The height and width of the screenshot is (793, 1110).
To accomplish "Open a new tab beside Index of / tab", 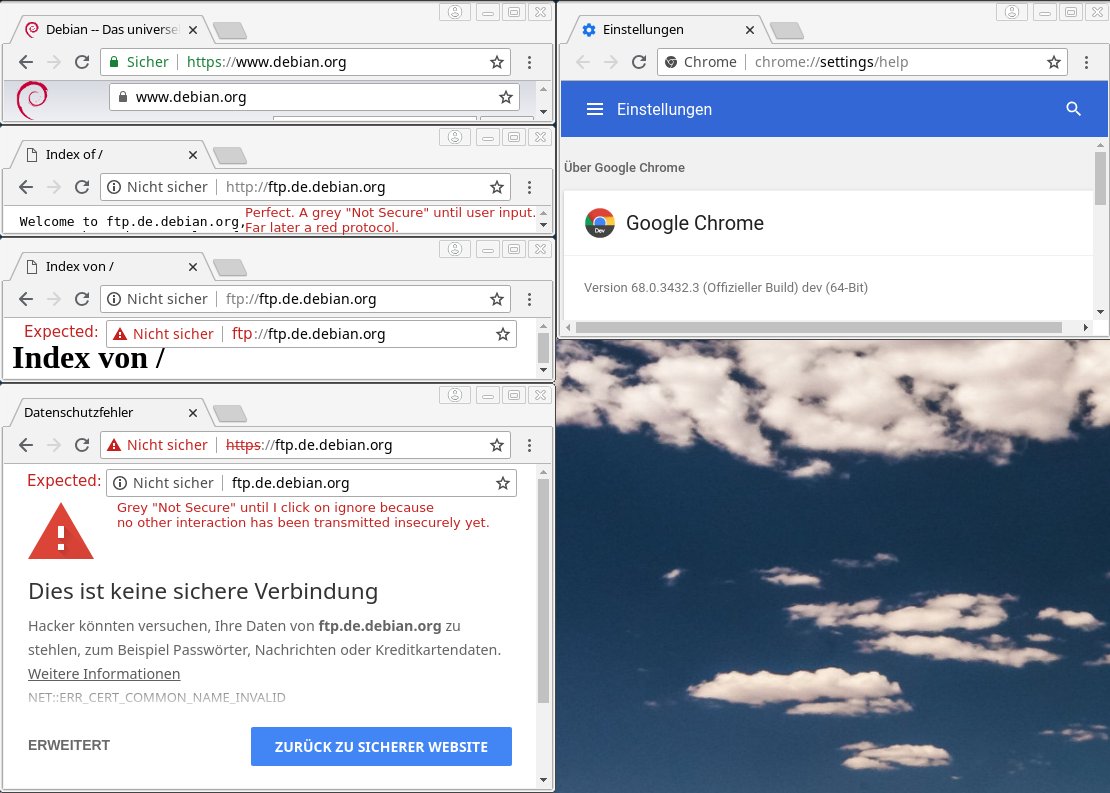I will (229, 155).
